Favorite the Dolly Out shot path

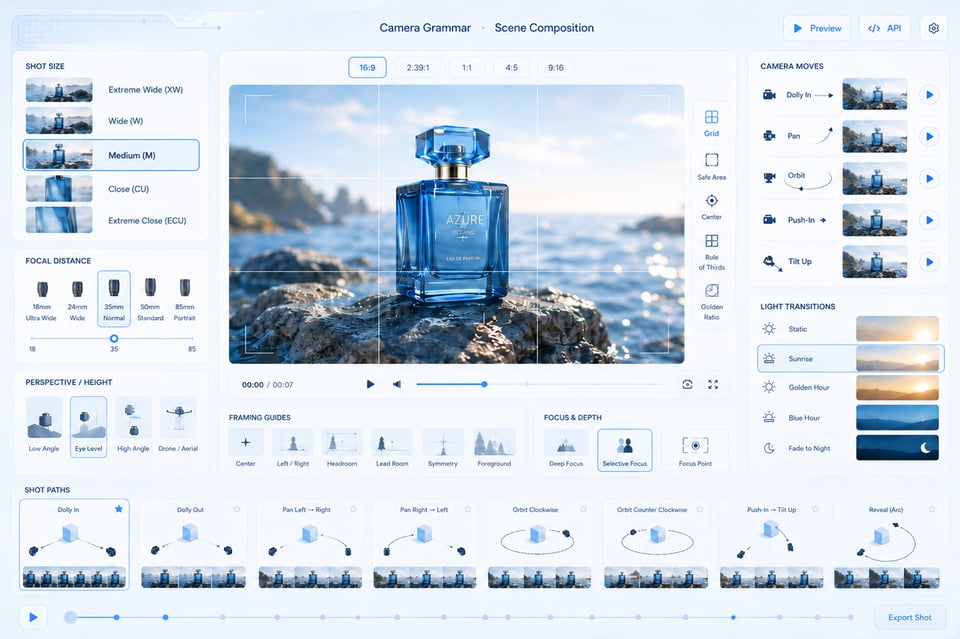coord(236,509)
